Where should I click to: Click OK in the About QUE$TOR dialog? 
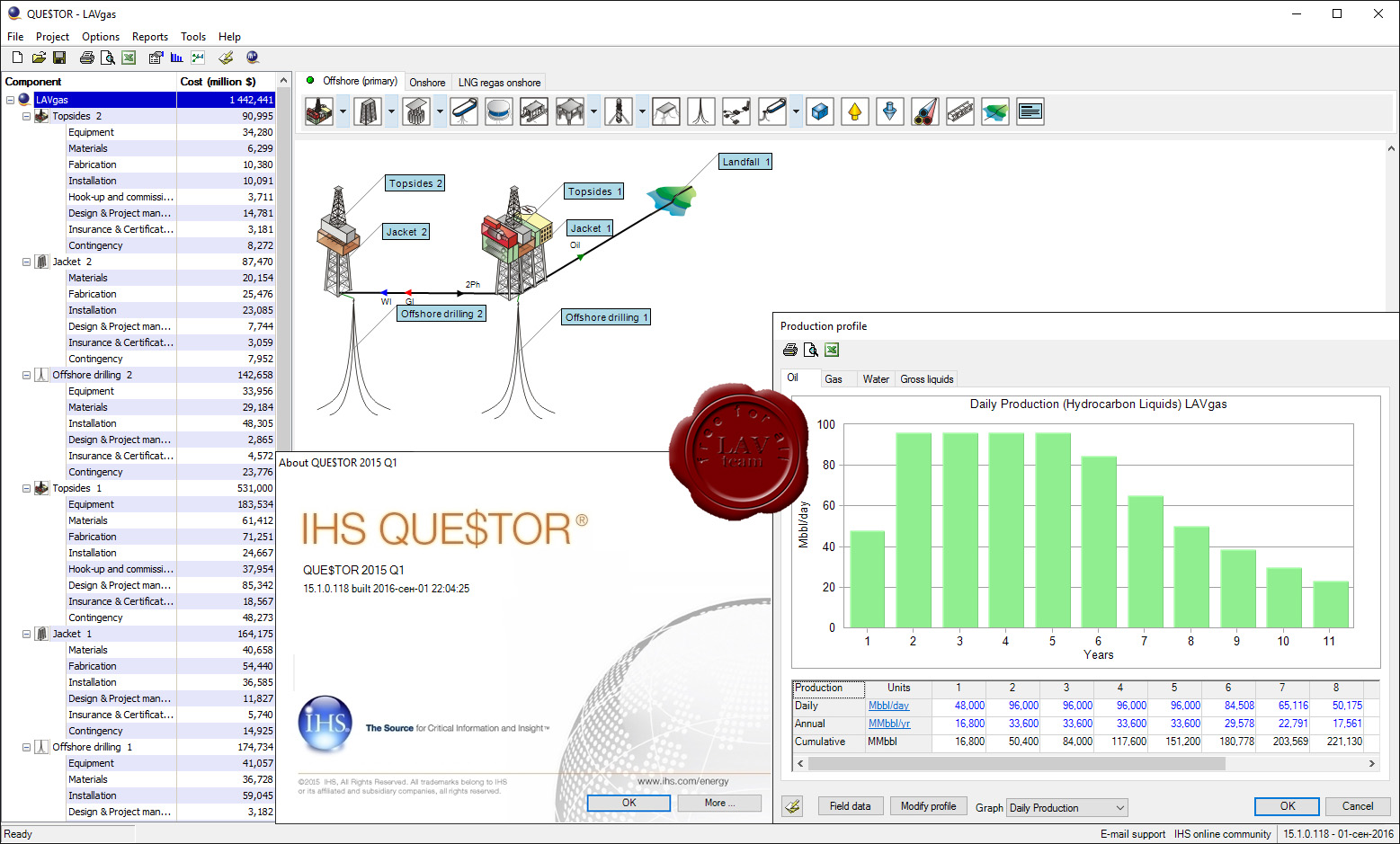pyautogui.click(x=629, y=803)
